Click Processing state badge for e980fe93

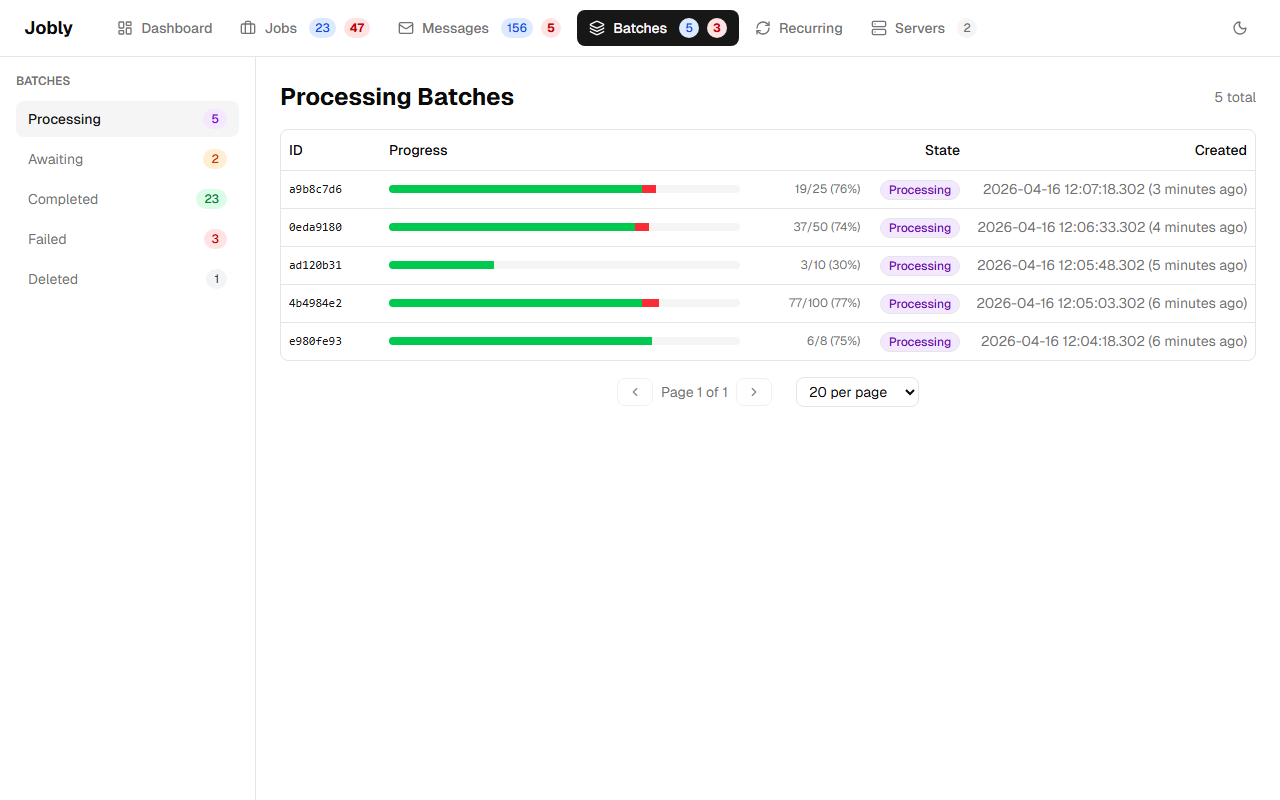919,342
